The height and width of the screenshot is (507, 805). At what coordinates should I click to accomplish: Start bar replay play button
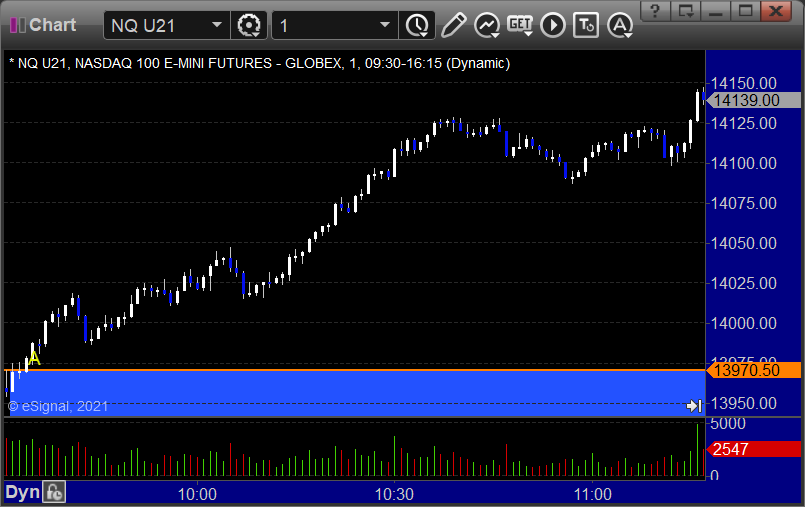pyautogui.click(x=553, y=25)
